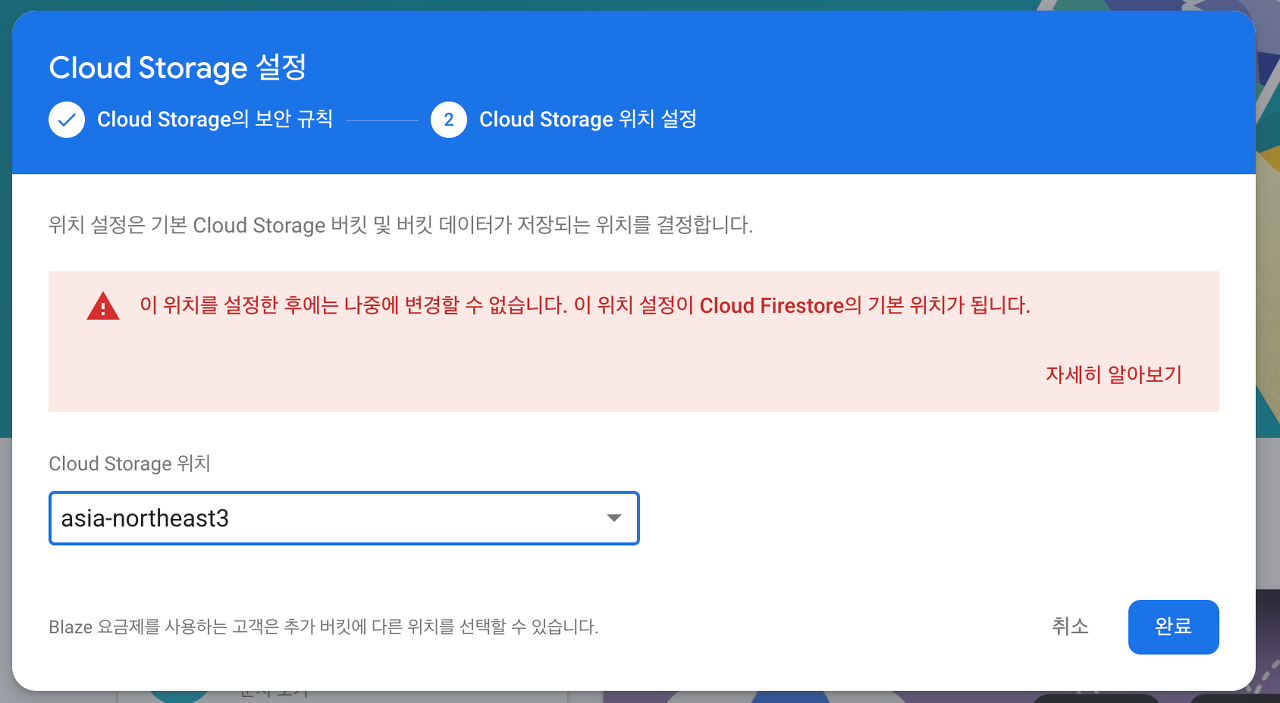The image size is (1280, 703).
Task: Click the 취소 button
Action: [1070, 627]
